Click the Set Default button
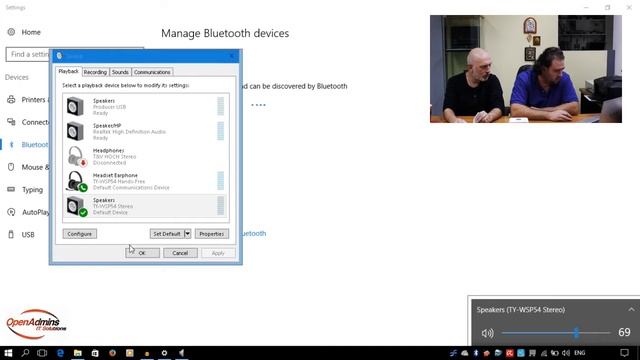Screen dimensions: 640x360 167,234
